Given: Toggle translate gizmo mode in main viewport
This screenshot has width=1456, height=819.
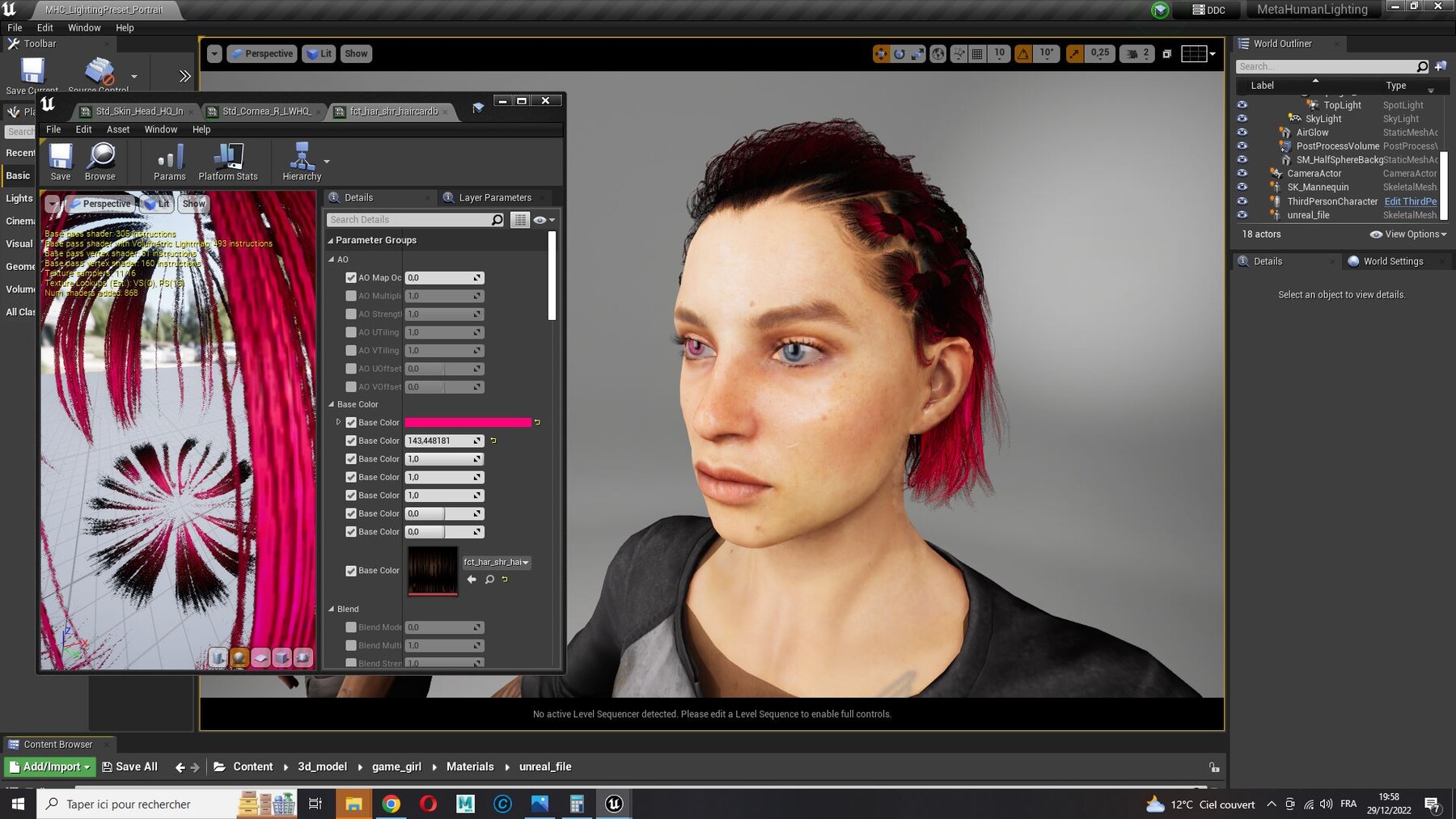Looking at the screenshot, I should 881,53.
